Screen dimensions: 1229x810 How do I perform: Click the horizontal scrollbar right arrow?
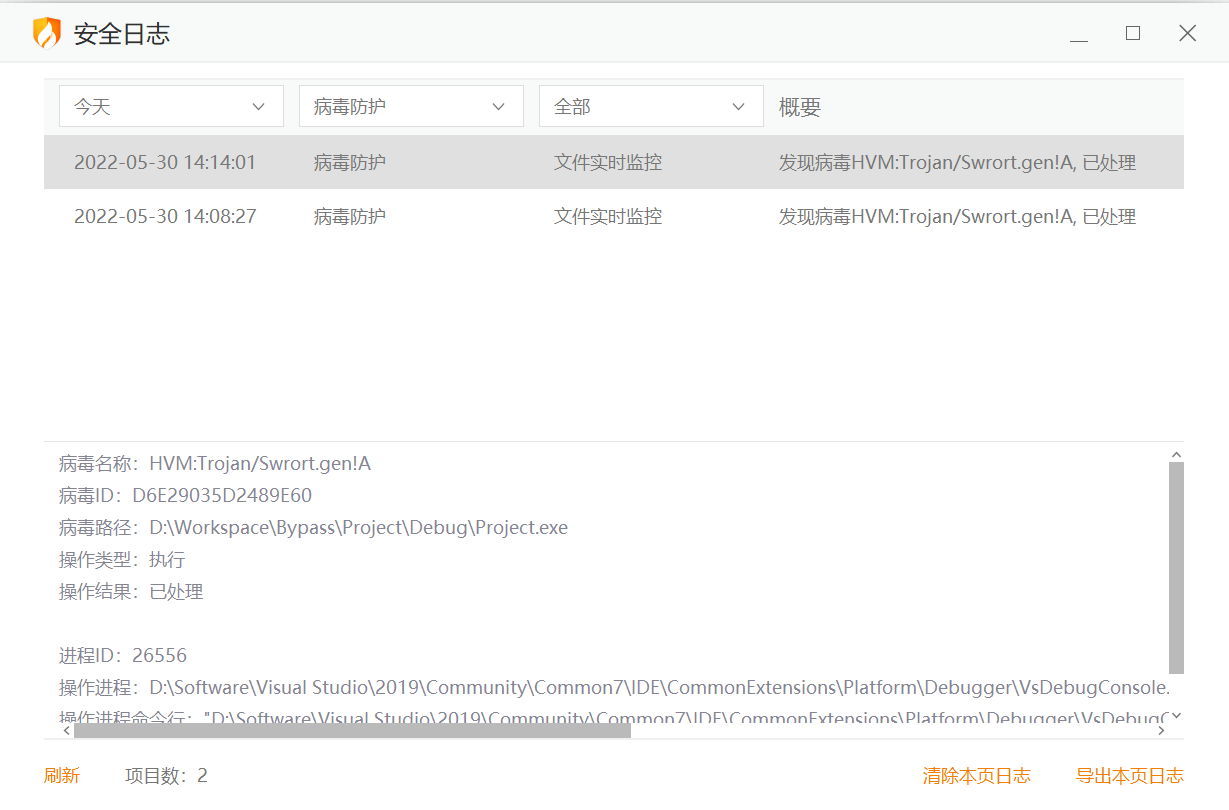[1161, 731]
